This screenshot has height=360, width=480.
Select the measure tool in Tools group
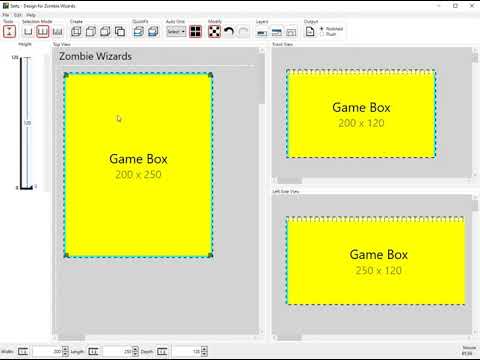(x=9, y=32)
